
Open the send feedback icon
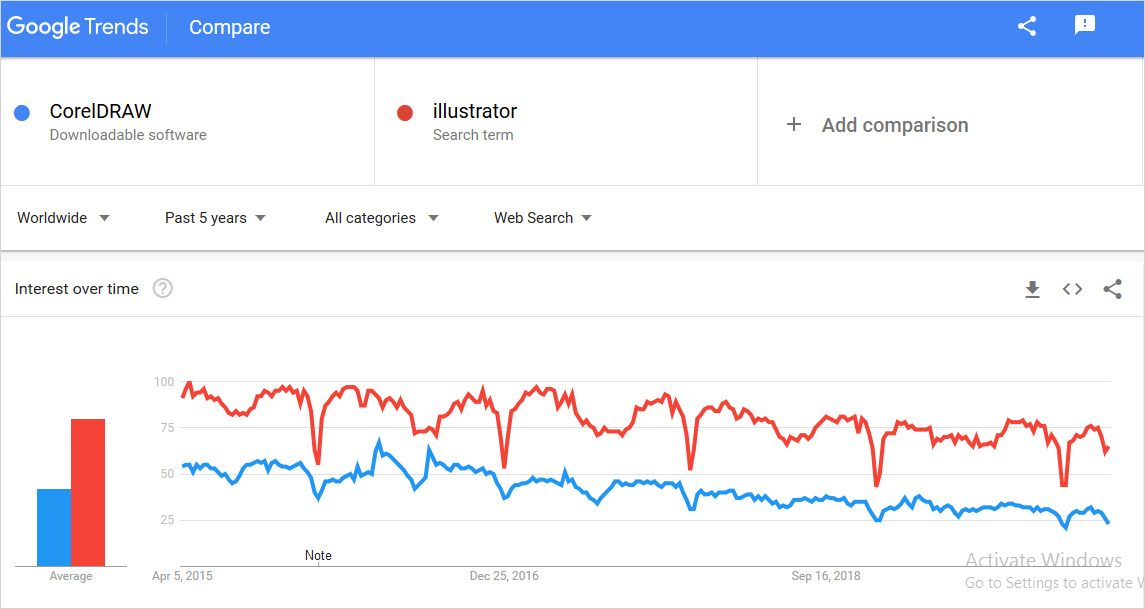pyautogui.click(x=1085, y=26)
